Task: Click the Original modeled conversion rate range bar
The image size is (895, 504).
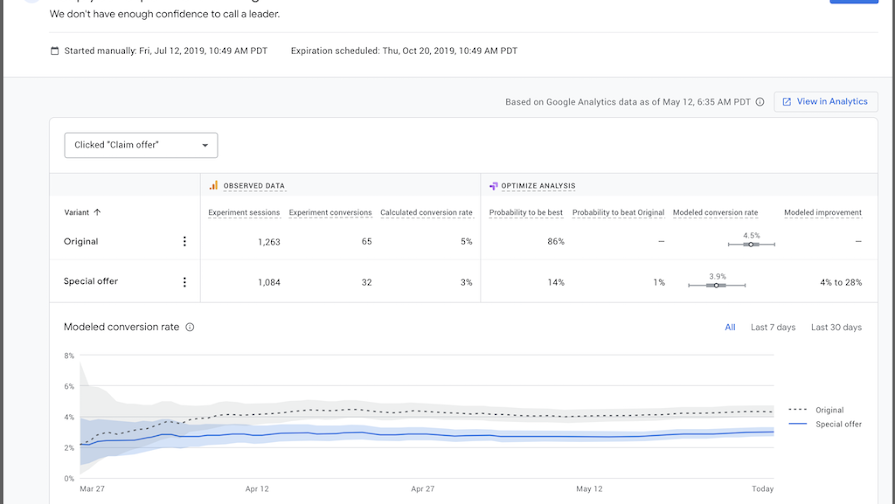Action: pos(750,244)
